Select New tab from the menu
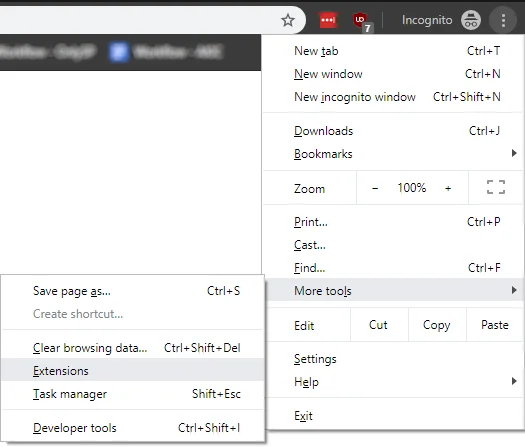 click(x=393, y=51)
